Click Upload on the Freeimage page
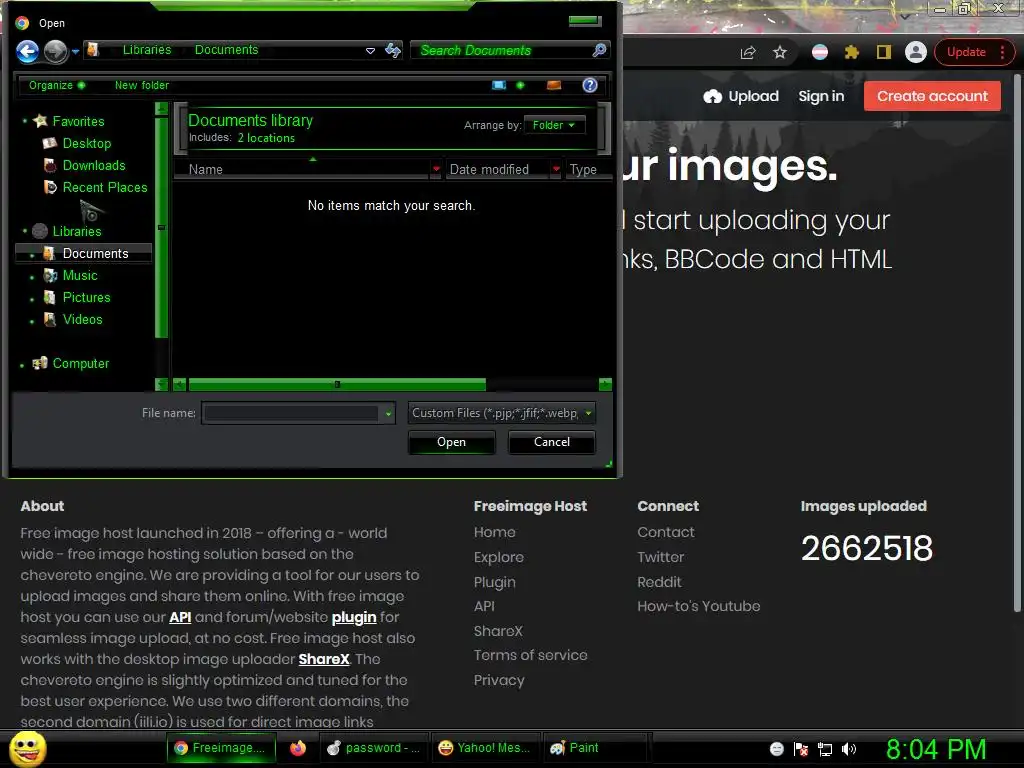The width and height of the screenshot is (1024, 768). tap(741, 97)
